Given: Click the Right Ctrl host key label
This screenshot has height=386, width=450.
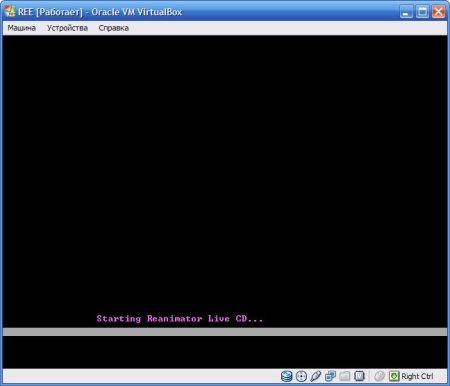Looking at the screenshot, I should pyautogui.click(x=417, y=376).
